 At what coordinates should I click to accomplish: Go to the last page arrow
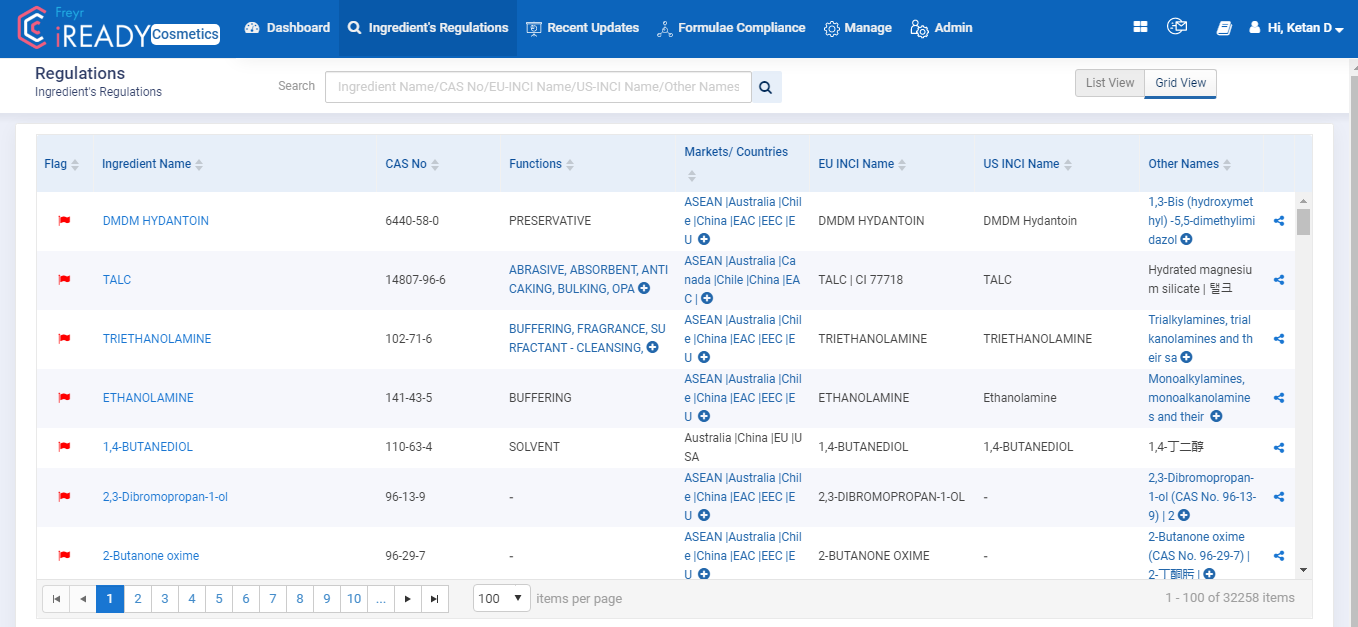click(x=434, y=599)
